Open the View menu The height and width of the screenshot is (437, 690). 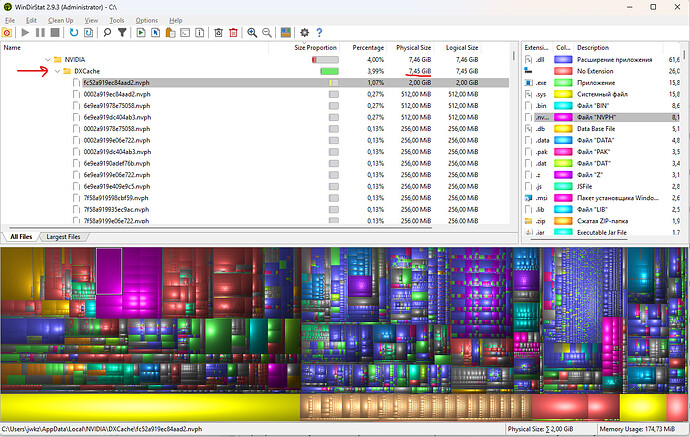pyautogui.click(x=91, y=20)
